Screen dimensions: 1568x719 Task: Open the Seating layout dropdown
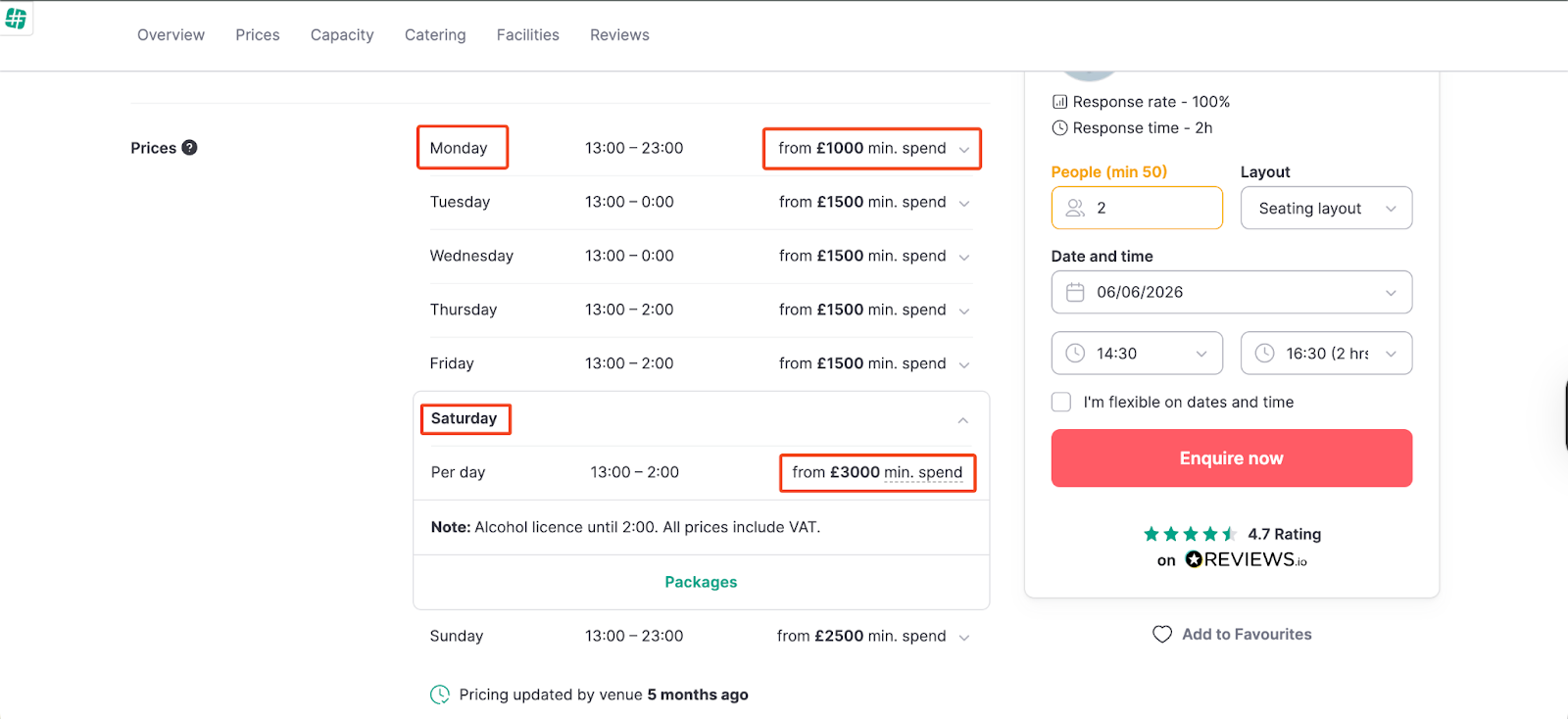click(x=1326, y=209)
